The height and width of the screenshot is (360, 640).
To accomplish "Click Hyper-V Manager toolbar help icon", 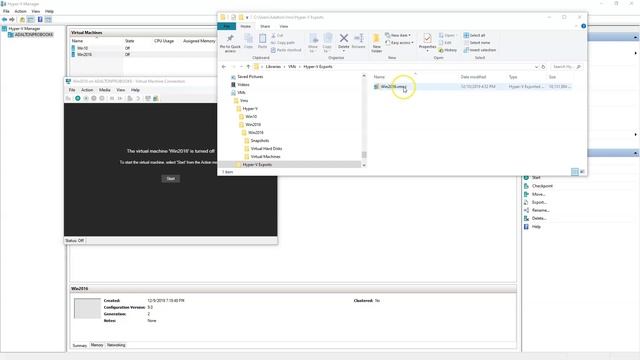I will point(40,20).
